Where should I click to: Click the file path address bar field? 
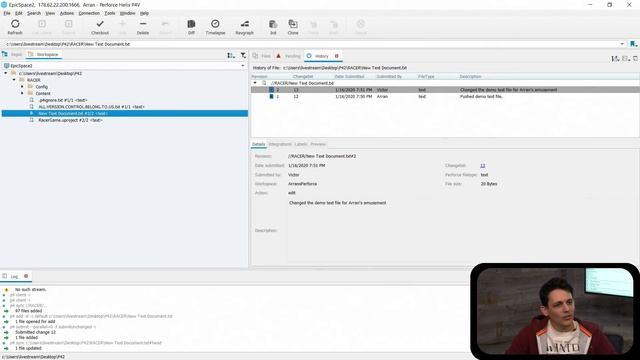coord(312,44)
